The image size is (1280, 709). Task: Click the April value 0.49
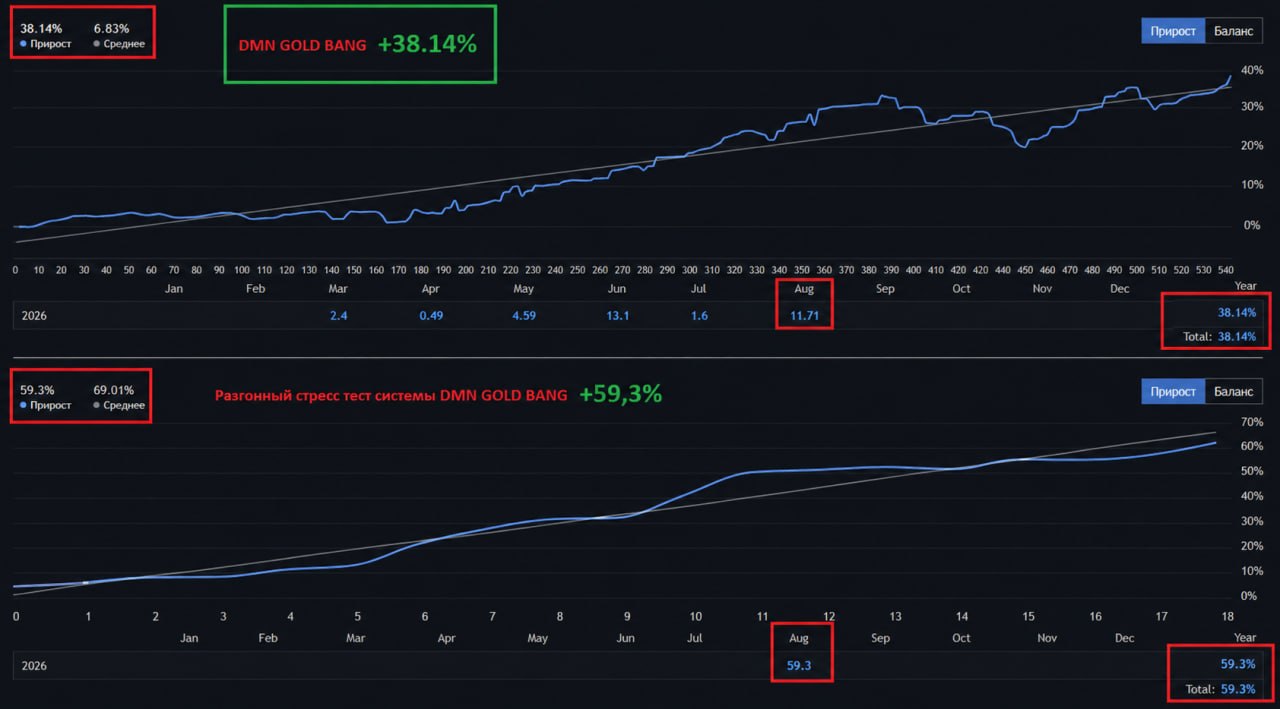(431, 315)
